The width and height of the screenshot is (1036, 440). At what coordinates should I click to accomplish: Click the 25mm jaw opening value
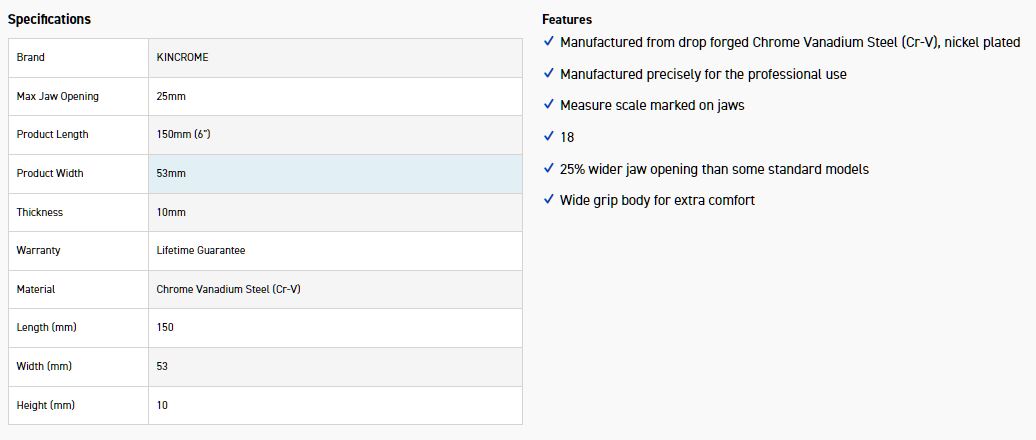pos(171,97)
